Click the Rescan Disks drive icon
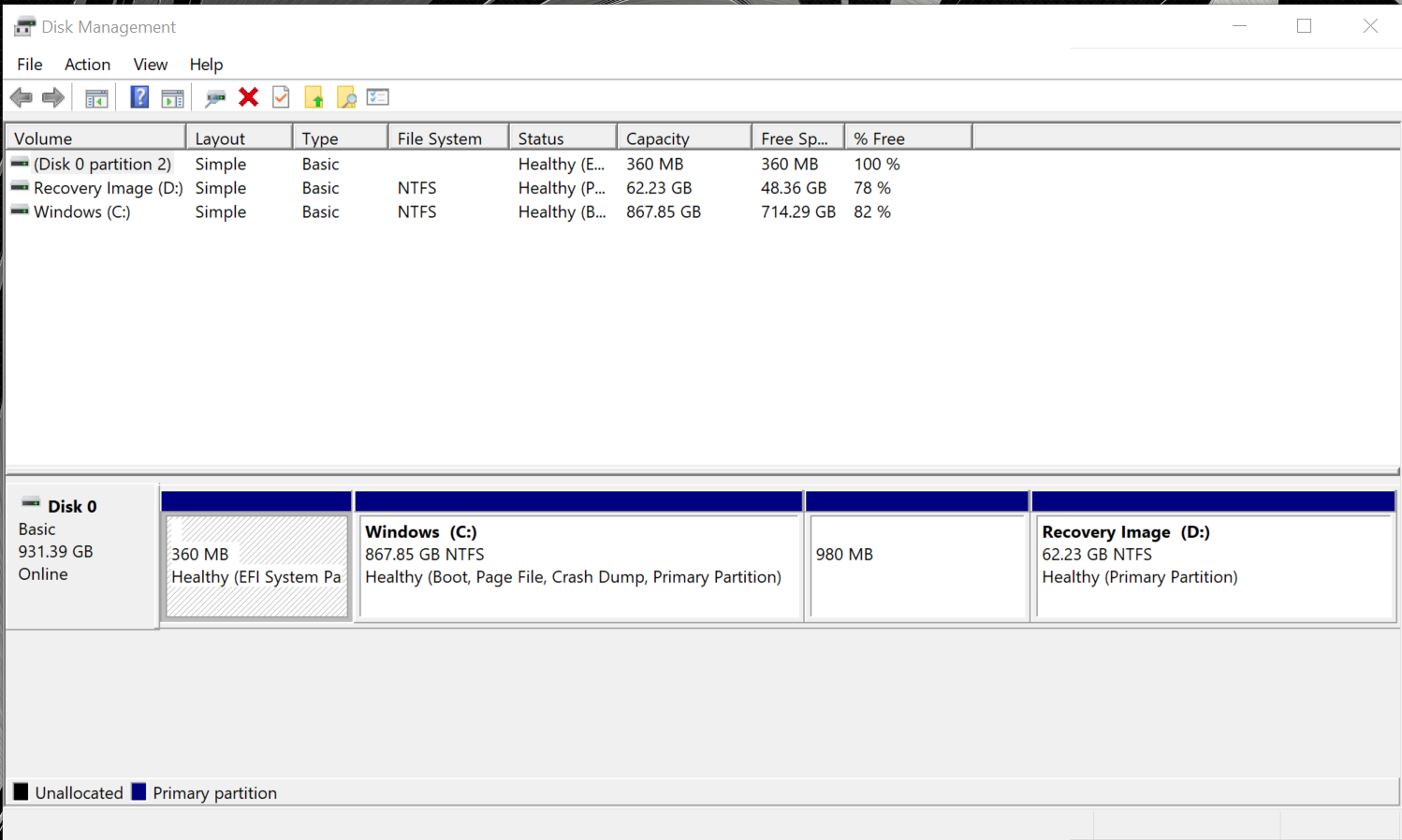The width and height of the screenshot is (1402, 840). pos(215,97)
